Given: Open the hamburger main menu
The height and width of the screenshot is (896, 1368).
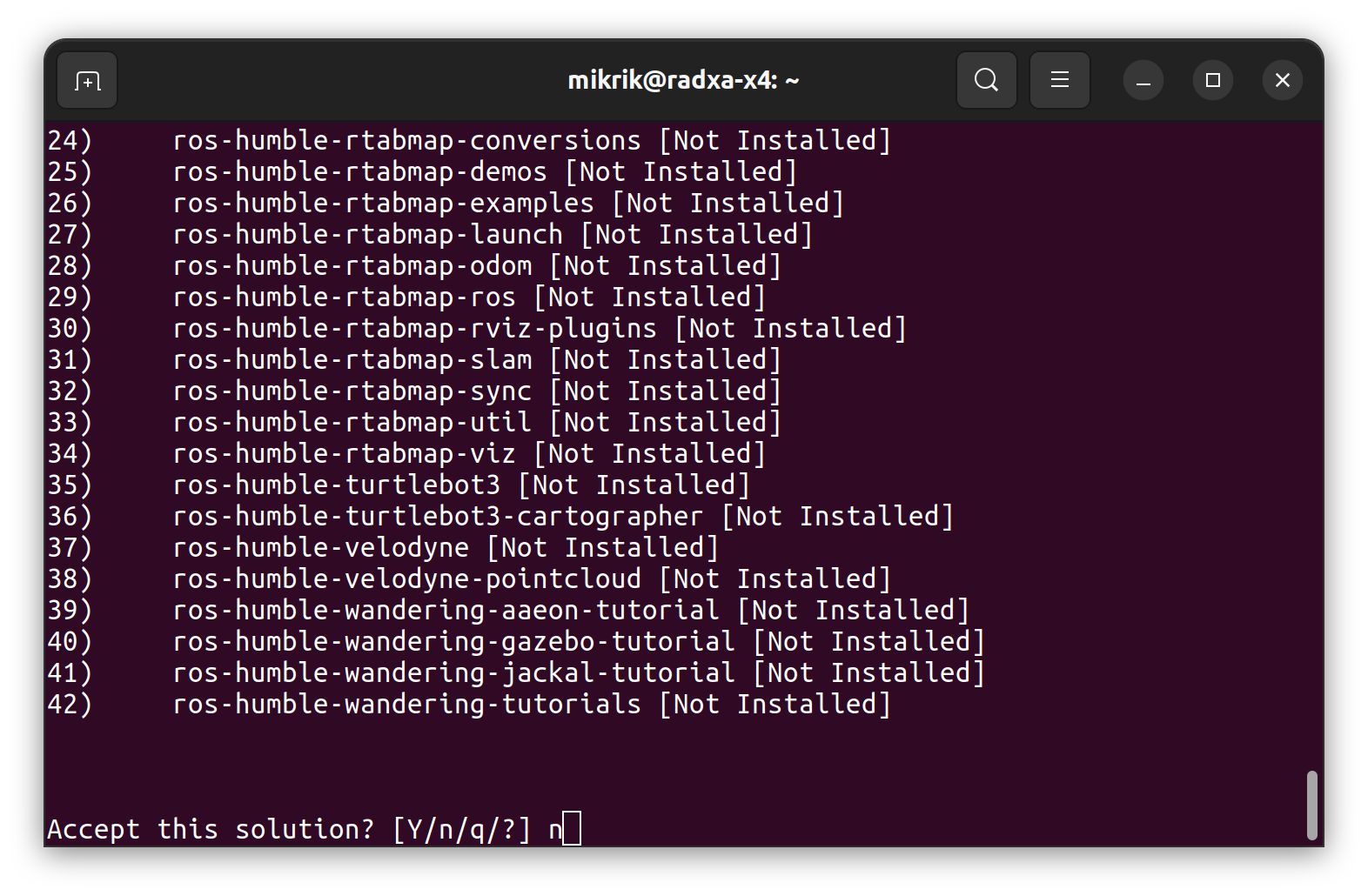Looking at the screenshot, I should click(1059, 81).
